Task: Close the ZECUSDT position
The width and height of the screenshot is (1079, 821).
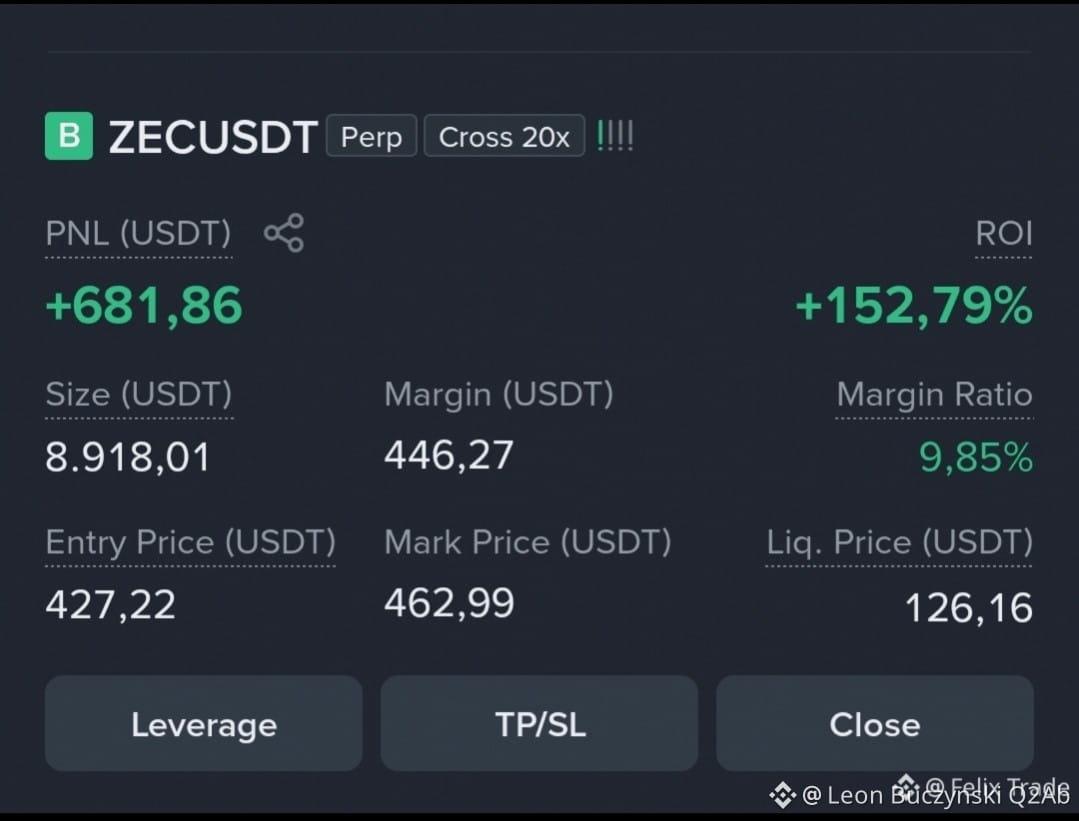Action: tap(875, 723)
